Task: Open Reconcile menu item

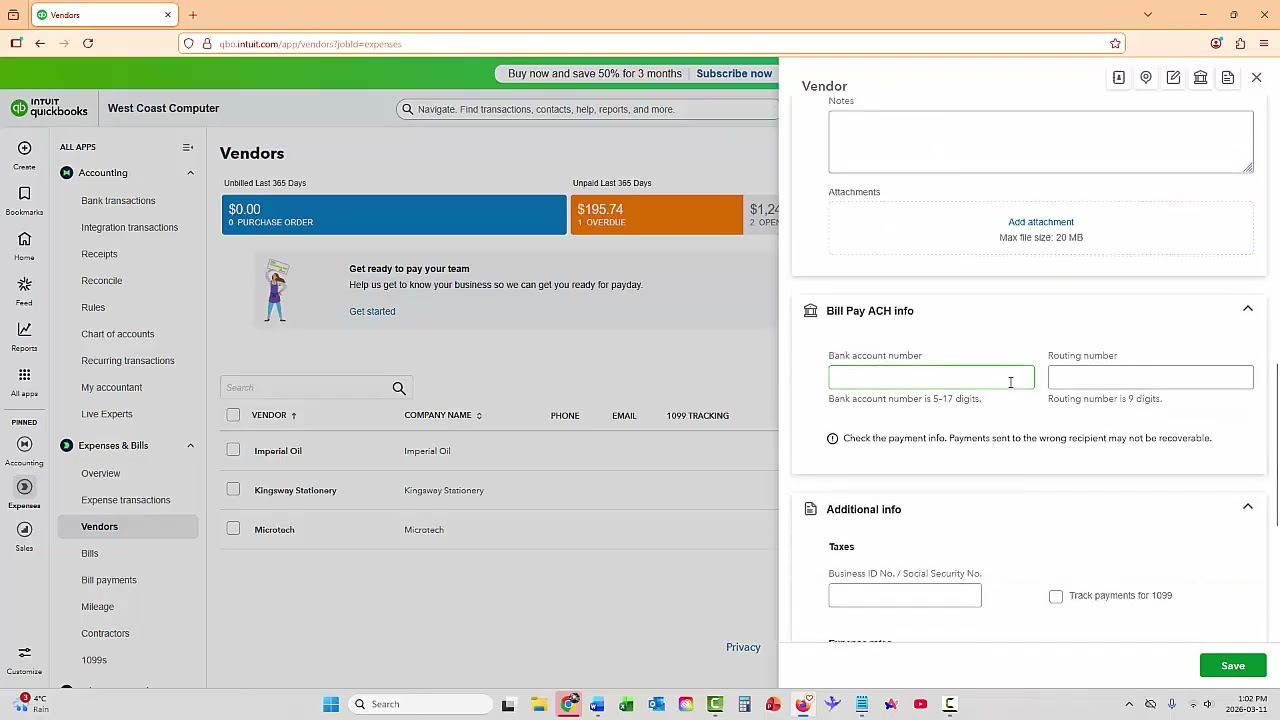Action: pyautogui.click(x=101, y=281)
